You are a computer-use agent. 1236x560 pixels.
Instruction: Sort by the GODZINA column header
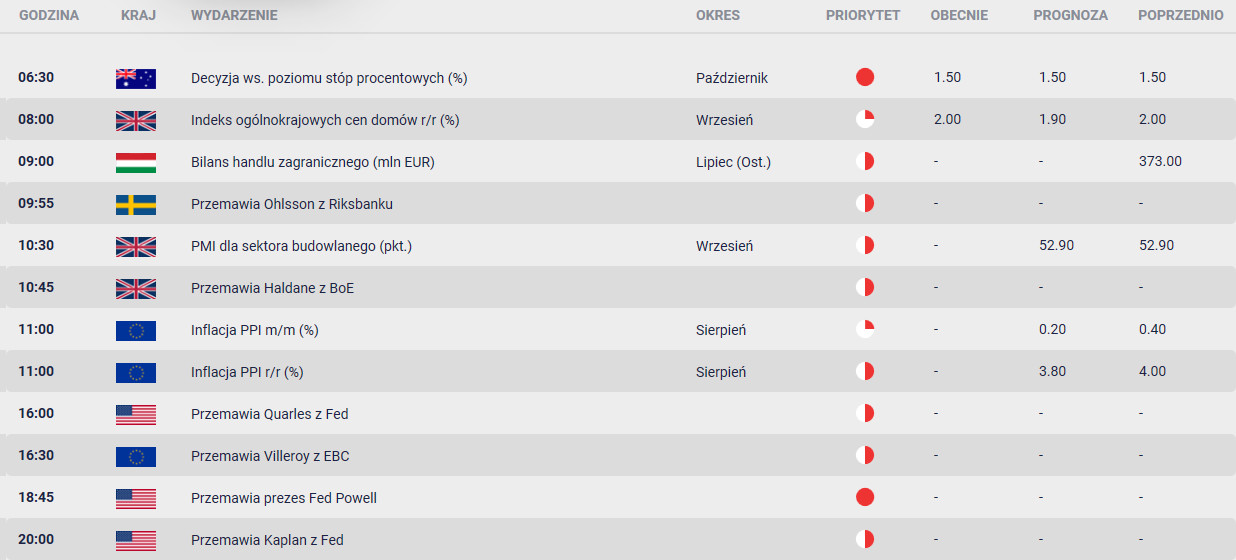point(49,16)
